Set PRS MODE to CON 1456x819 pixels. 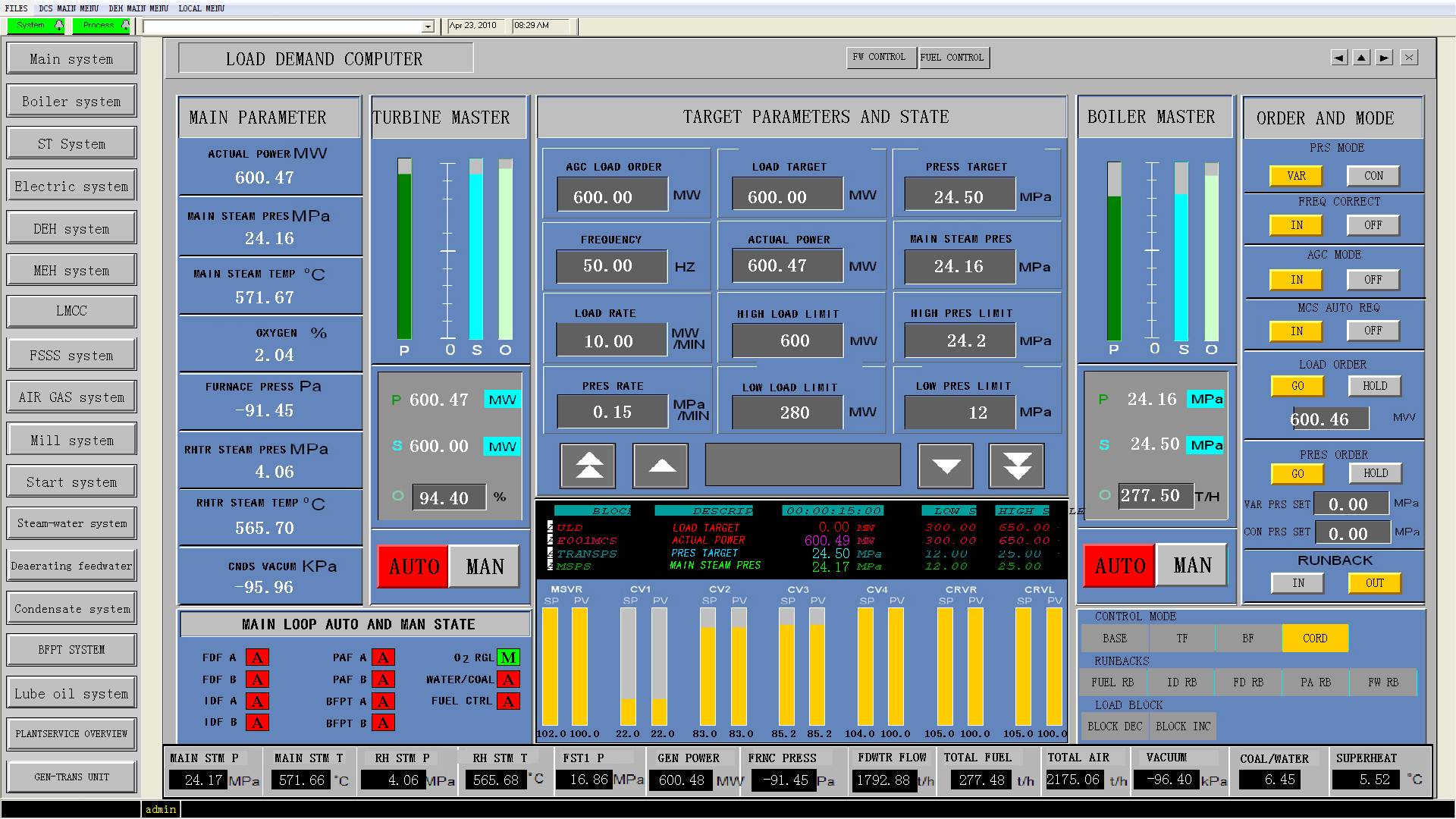(x=1373, y=176)
